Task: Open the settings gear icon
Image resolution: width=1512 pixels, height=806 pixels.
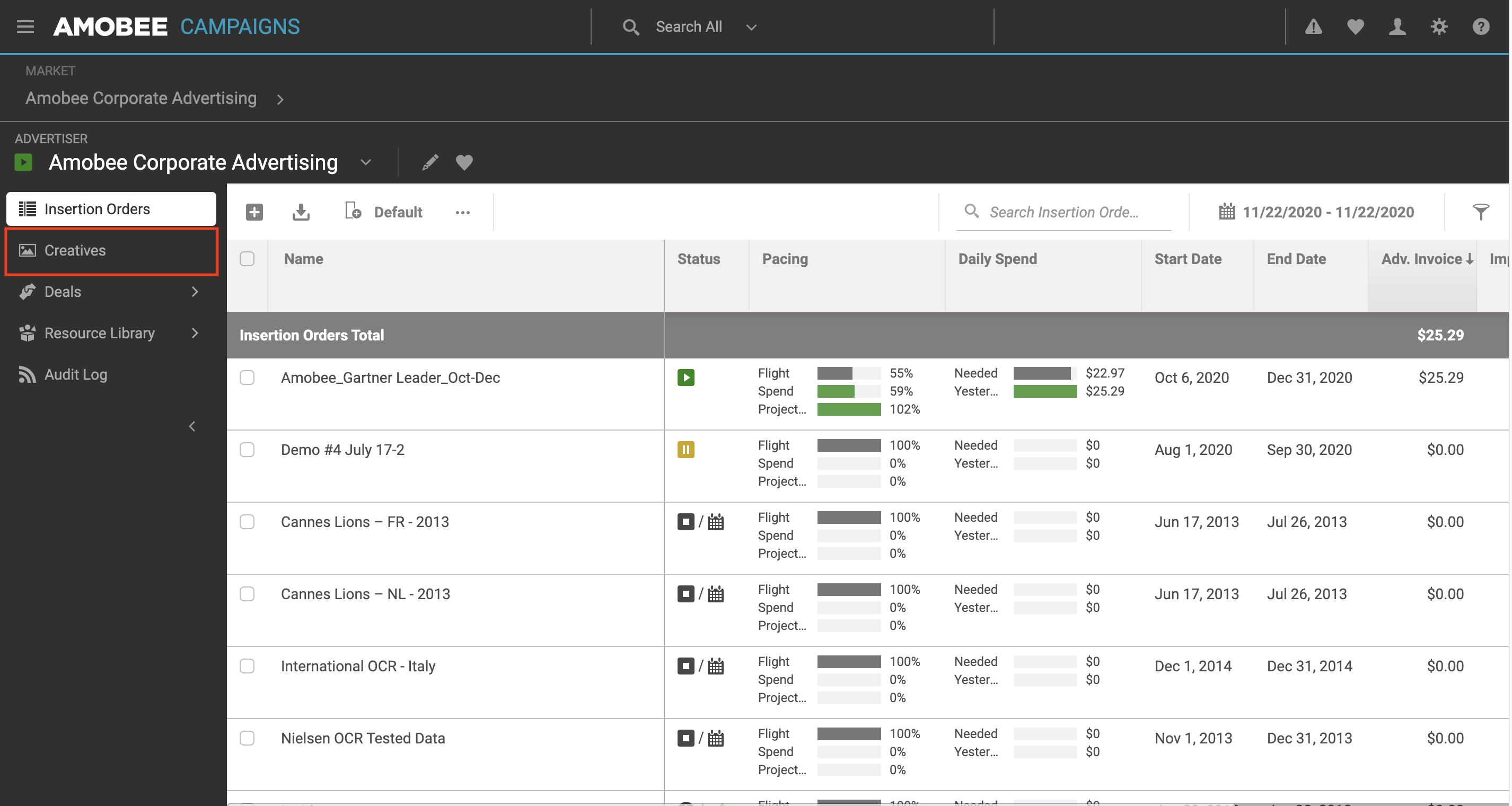Action: click(x=1439, y=27)
